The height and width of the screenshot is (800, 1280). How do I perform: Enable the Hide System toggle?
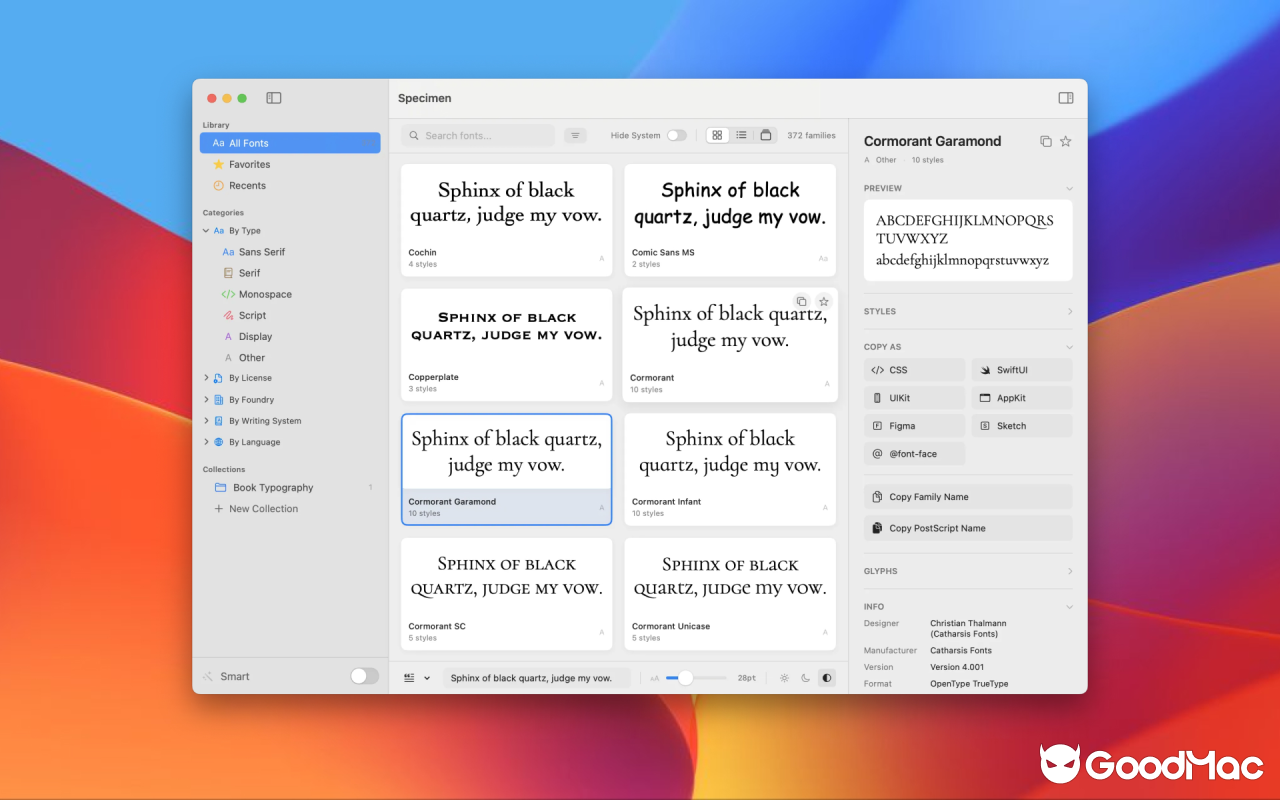(x=677, y=133)
